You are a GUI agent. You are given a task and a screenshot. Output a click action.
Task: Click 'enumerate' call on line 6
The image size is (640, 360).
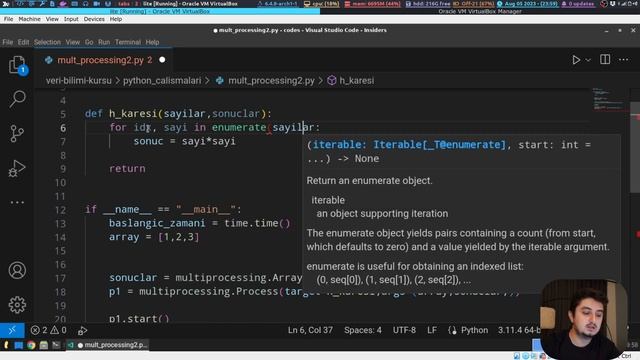239,127
